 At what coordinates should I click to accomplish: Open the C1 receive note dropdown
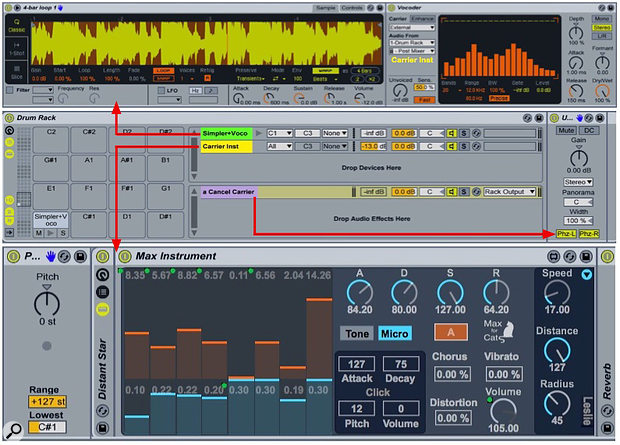click(x=280, y=133)
